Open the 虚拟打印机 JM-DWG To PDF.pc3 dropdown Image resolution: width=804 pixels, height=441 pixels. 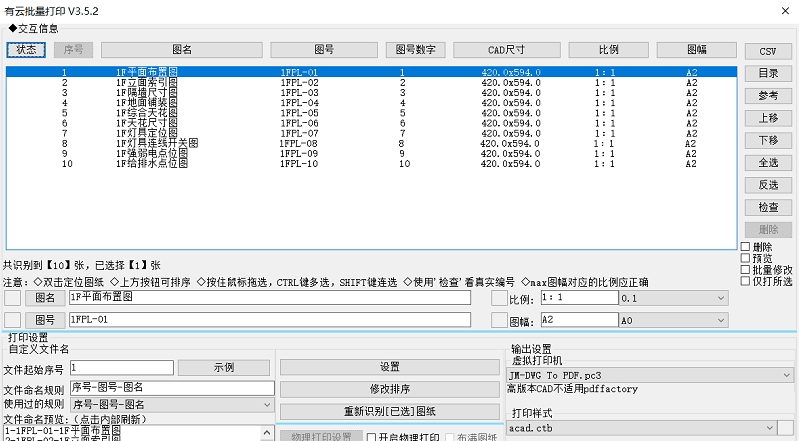tap(650, 375)
